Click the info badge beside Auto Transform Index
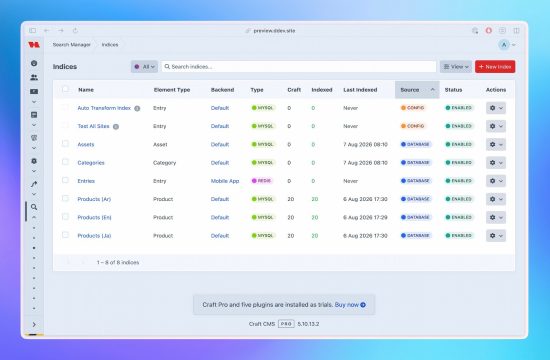 [137, 108]
